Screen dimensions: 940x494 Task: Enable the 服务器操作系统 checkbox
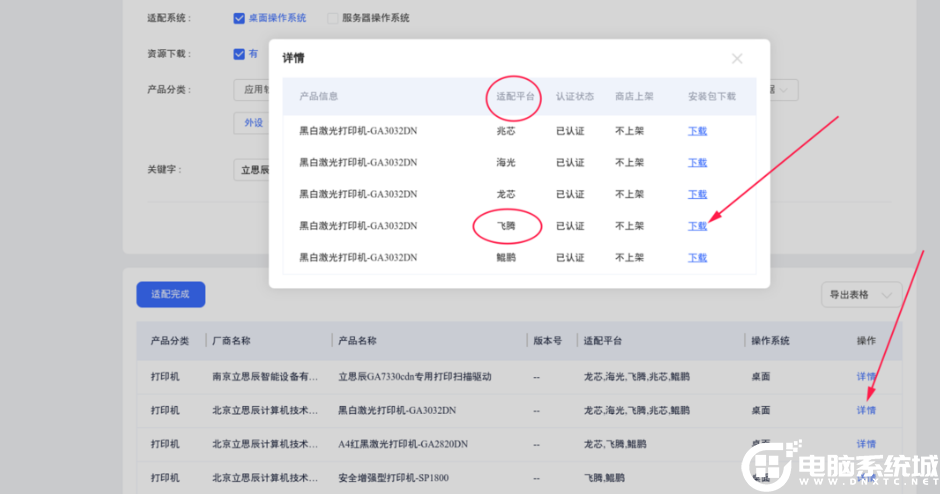click(x=332, y=18)
